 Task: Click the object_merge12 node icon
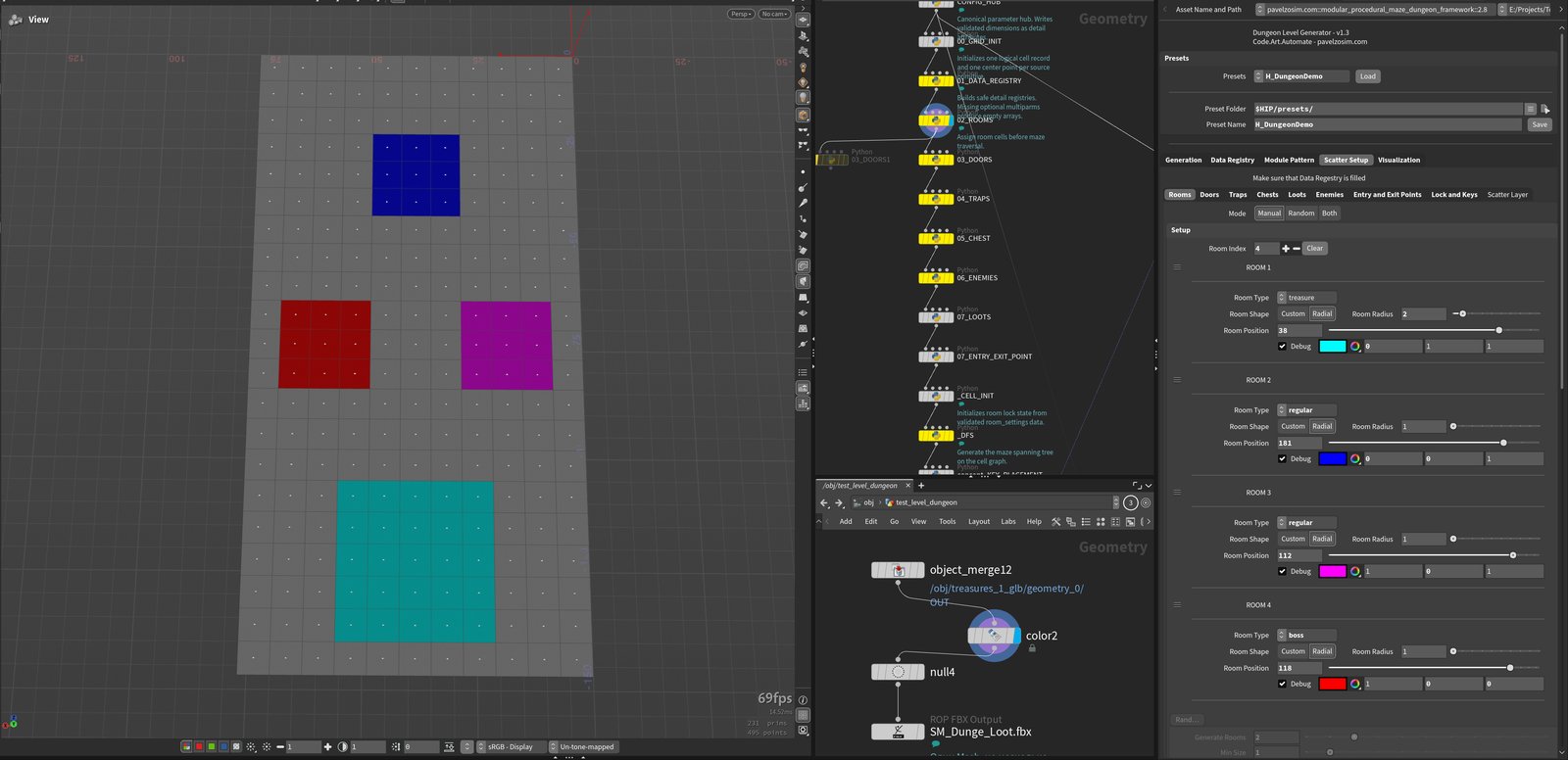point(898,570)
